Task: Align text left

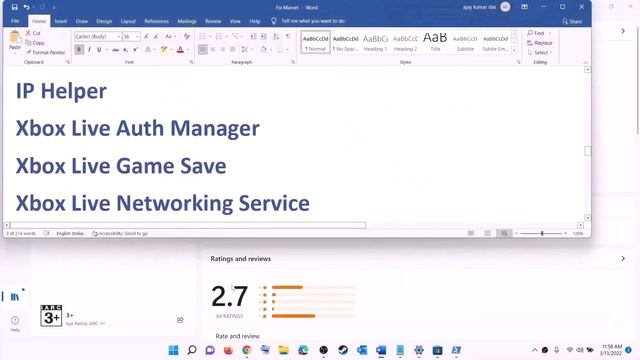Action: pyautogui.click(x=202, y=49)
